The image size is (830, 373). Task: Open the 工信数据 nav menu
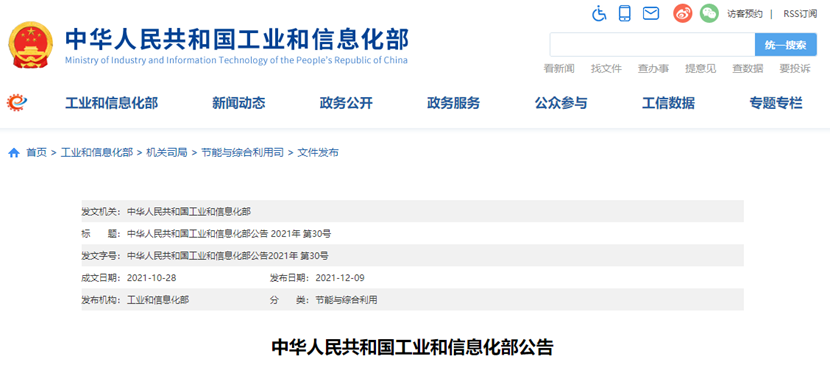coord(669,103)
